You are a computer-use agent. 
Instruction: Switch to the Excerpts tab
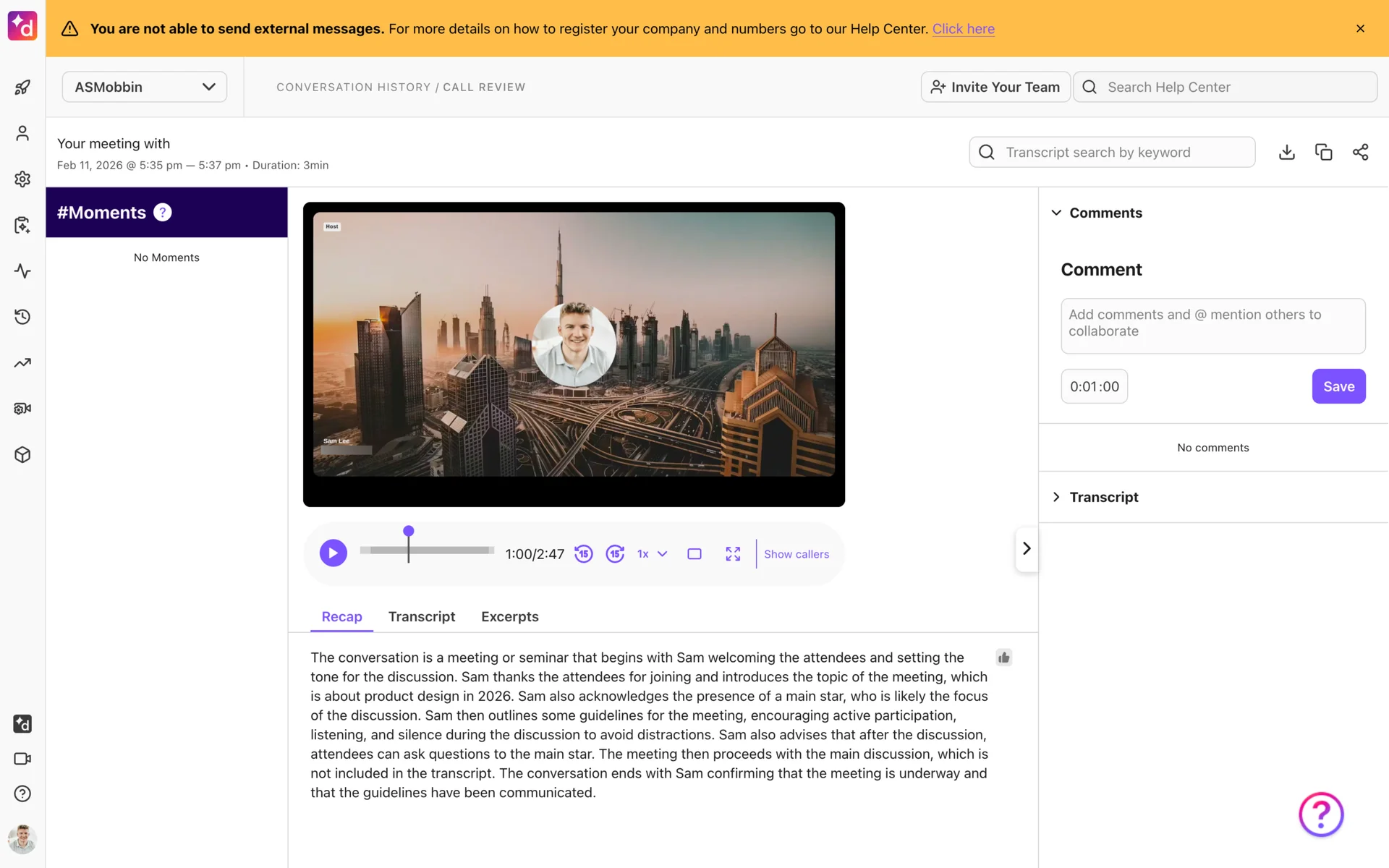coord(509,616)
